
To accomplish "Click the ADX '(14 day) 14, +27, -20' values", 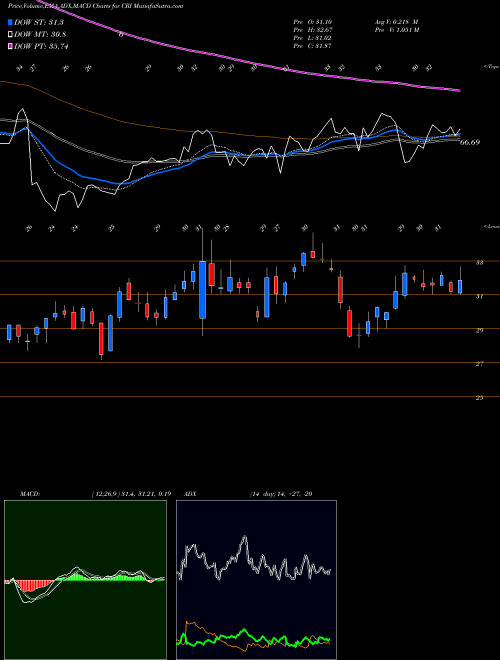I will pos(281,494).
